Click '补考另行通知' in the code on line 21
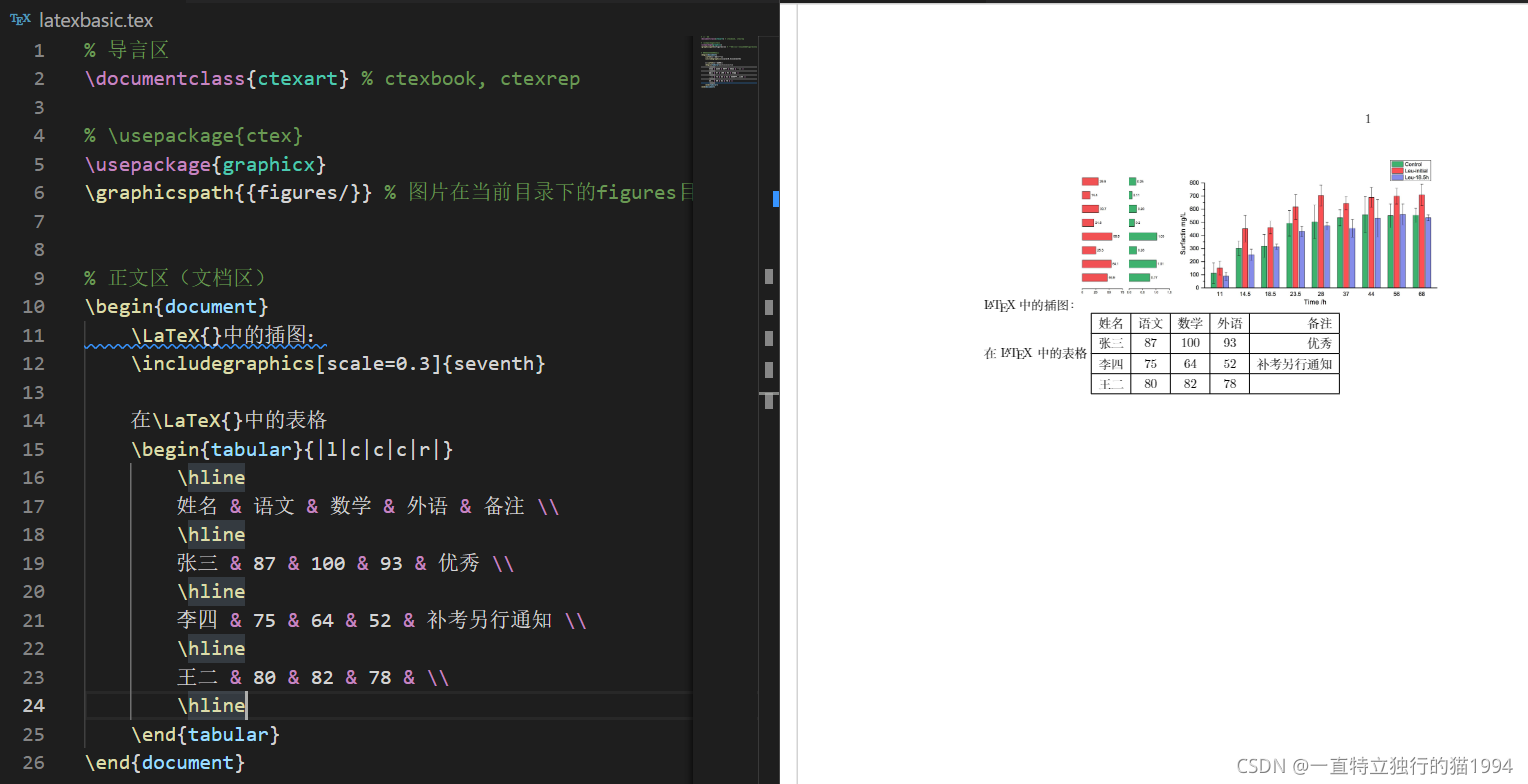This screenshot has height=784, width=1528. click(489, 621)
